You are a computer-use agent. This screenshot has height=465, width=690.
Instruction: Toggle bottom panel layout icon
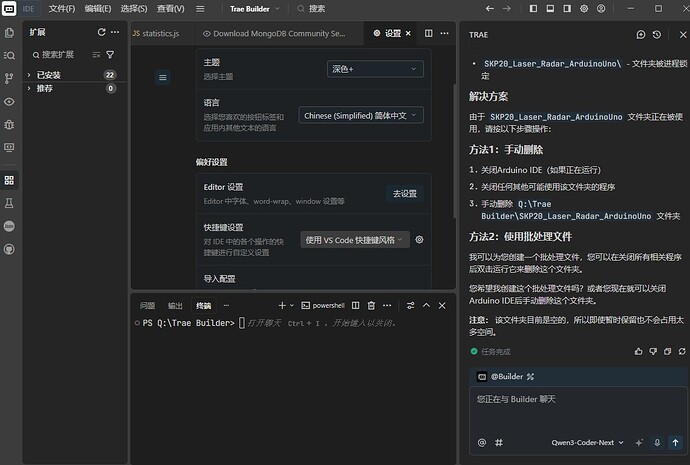(x=550, y=8)
